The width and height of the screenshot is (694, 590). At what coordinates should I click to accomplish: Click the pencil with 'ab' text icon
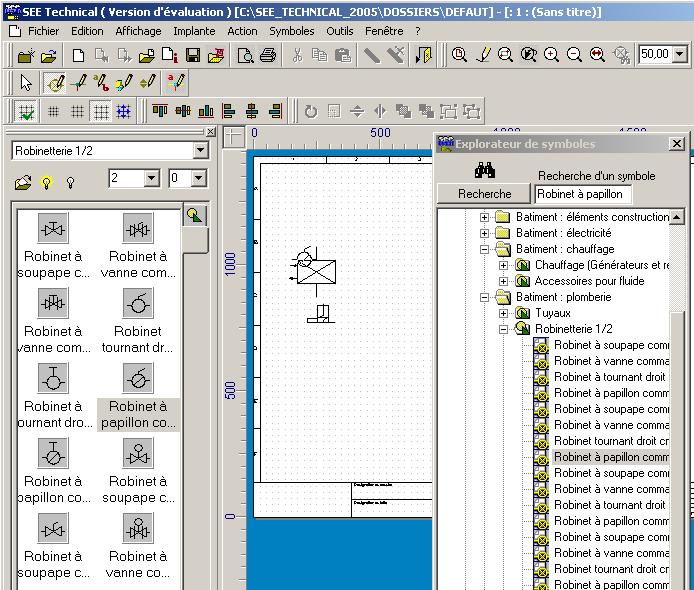pos(101,83)
